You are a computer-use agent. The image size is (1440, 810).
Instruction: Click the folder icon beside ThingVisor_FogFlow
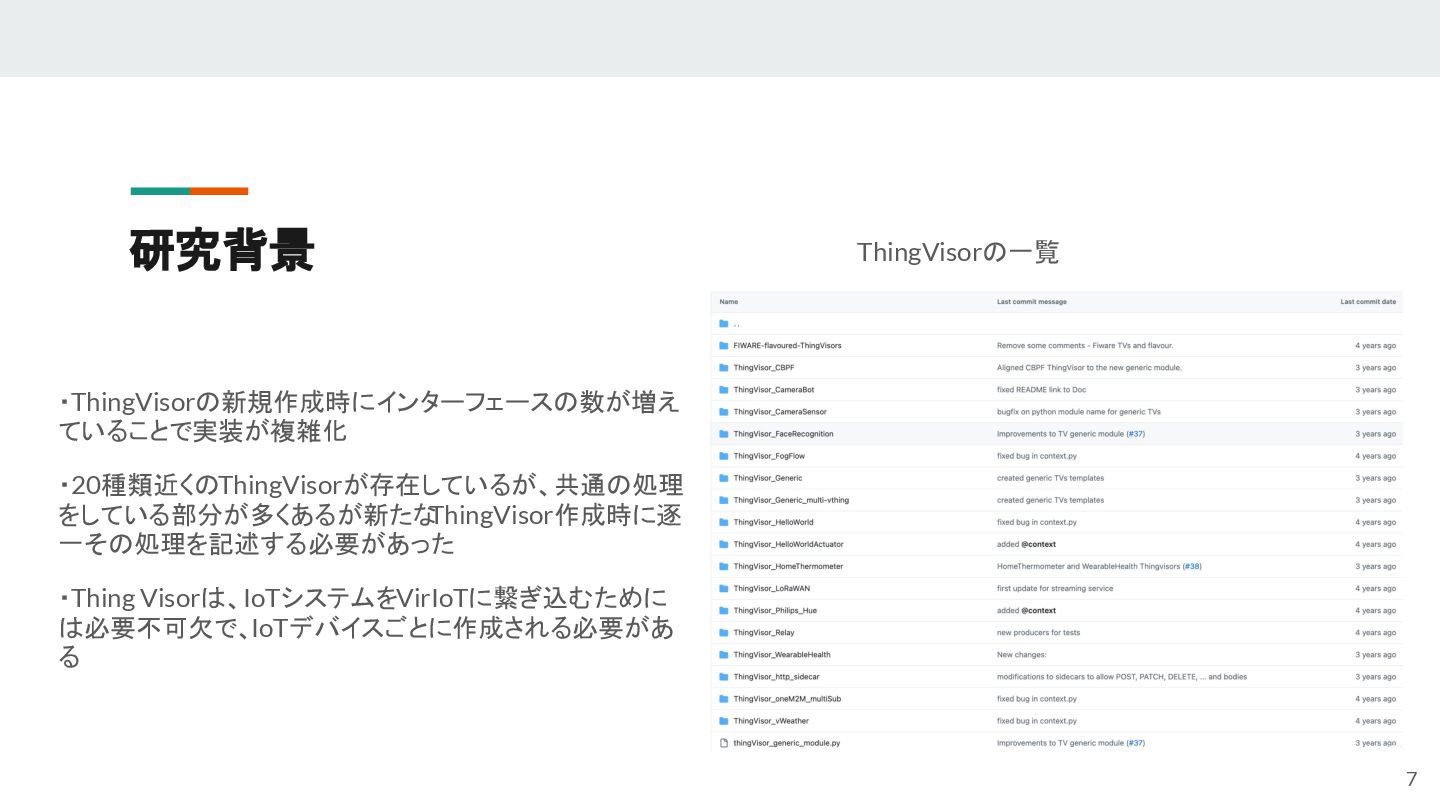click(723, 455)
